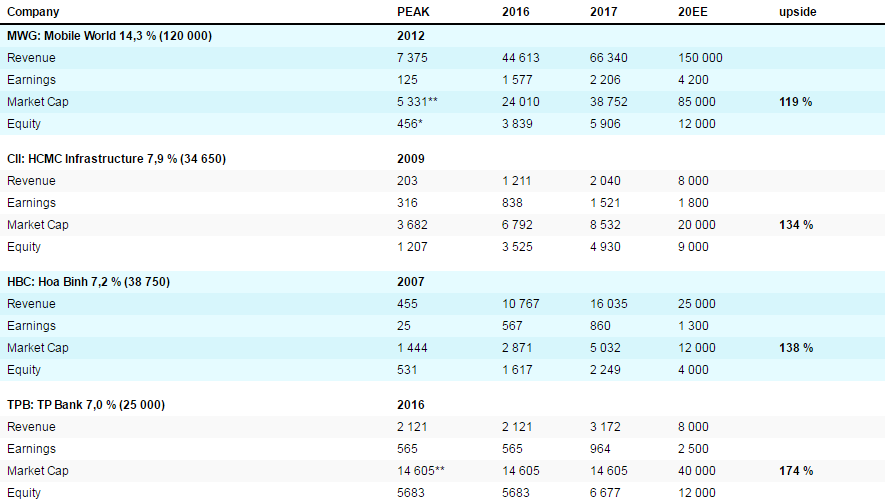Select the 5 331** market cap cell
Image resolution: width=891 pixels, height=500 pixels.
point(418,102)
